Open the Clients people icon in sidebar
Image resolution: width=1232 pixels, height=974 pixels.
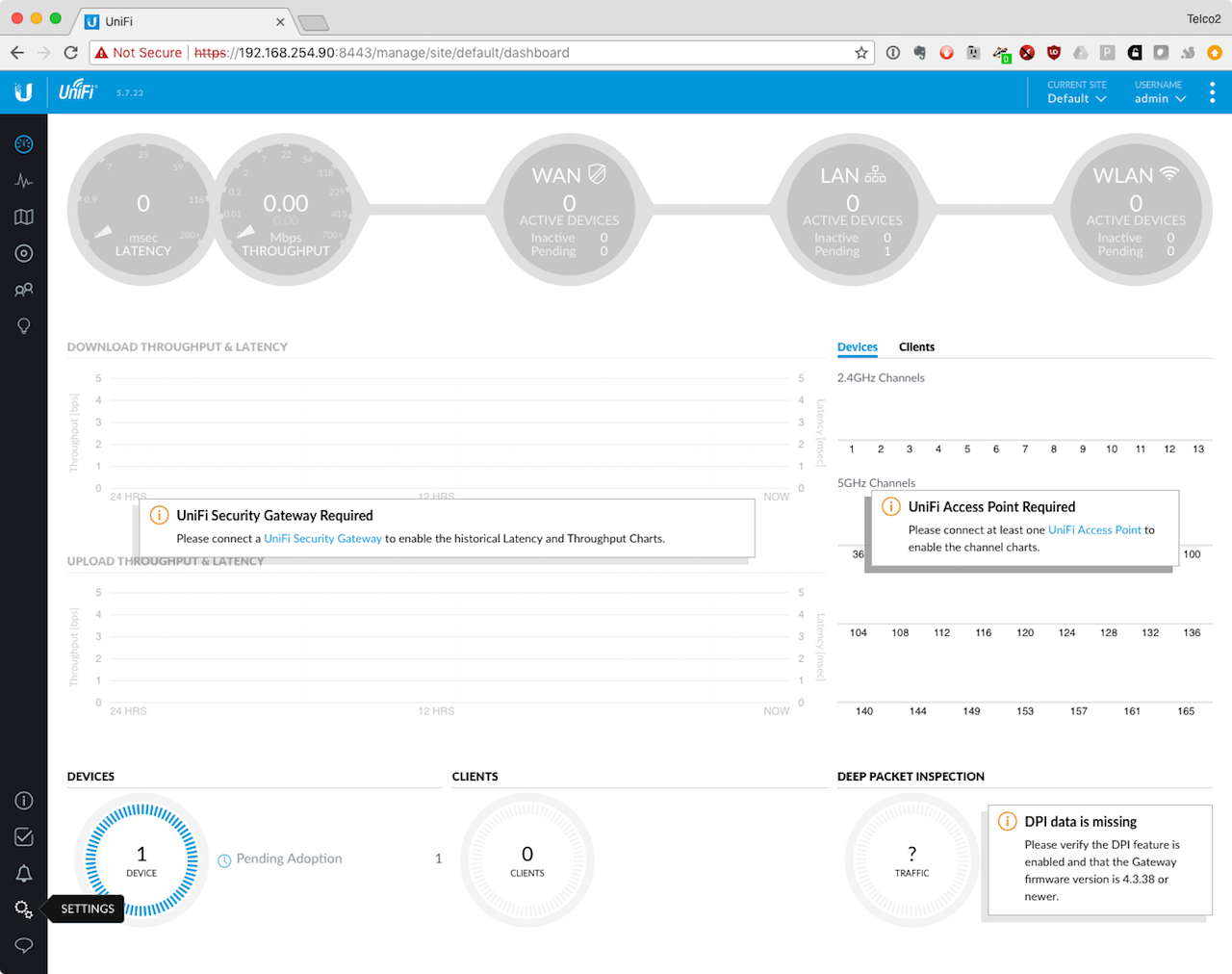(x=23, y=290)
